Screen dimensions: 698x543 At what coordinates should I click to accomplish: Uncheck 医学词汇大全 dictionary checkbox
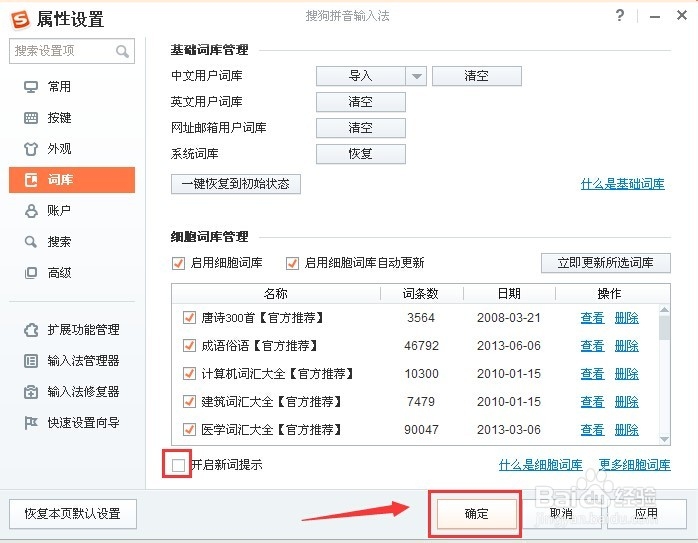tap(189, 430)
